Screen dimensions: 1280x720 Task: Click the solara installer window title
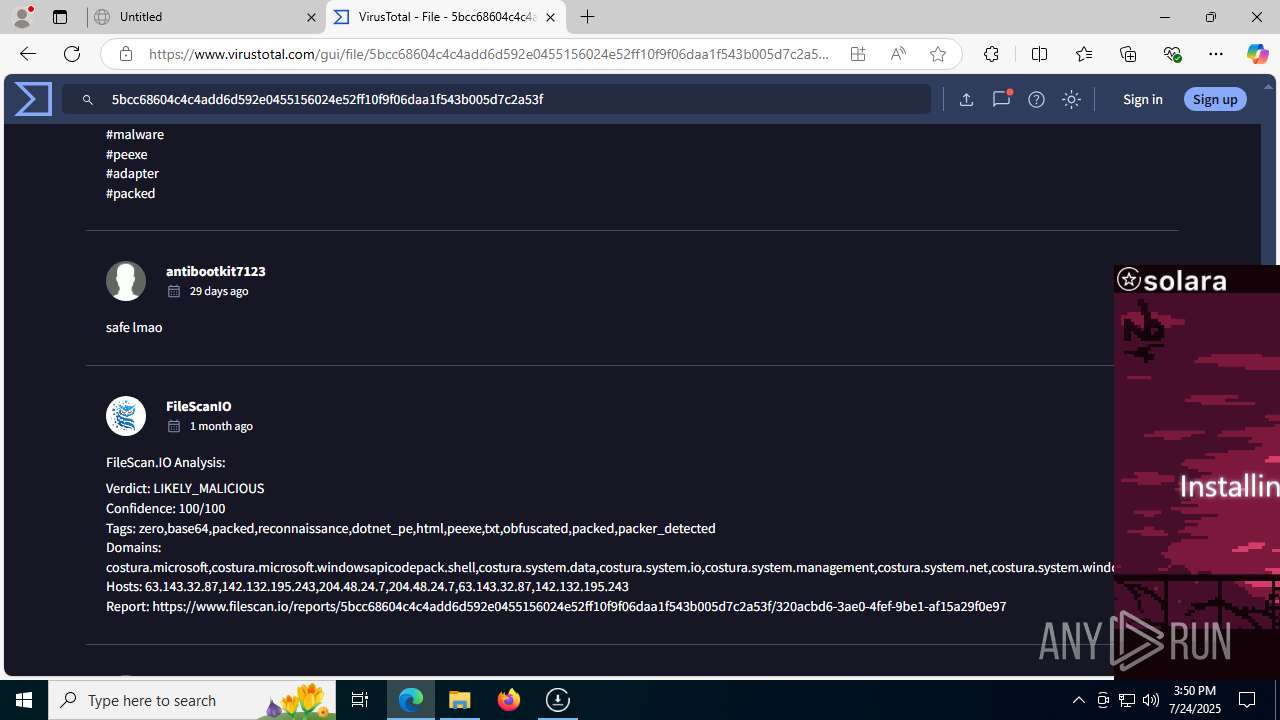1185,281
